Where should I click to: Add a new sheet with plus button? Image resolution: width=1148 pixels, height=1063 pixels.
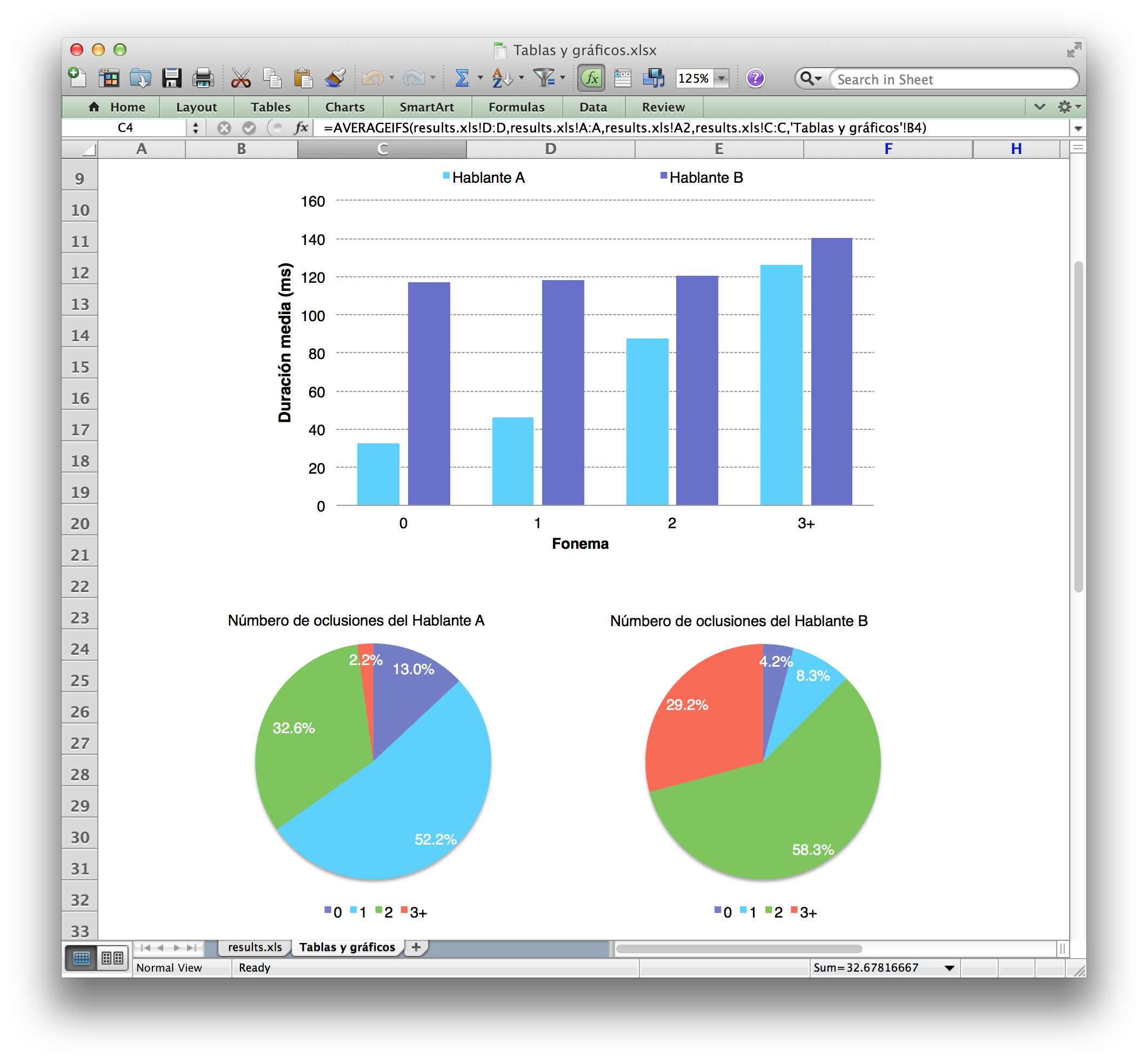click(x=416, y=947)
